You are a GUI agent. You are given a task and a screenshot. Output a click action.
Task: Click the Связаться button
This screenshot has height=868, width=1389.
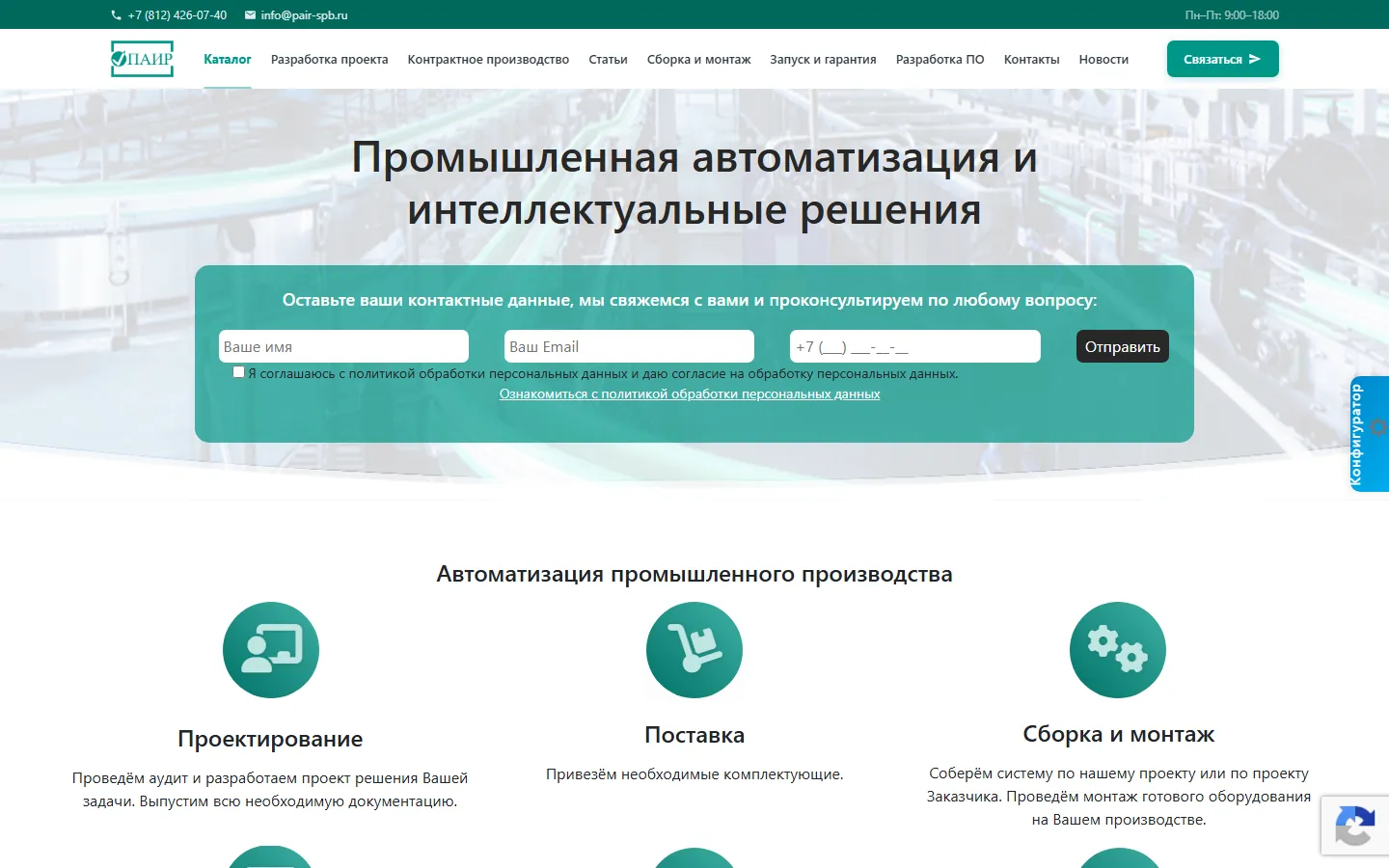(1223, 59)
